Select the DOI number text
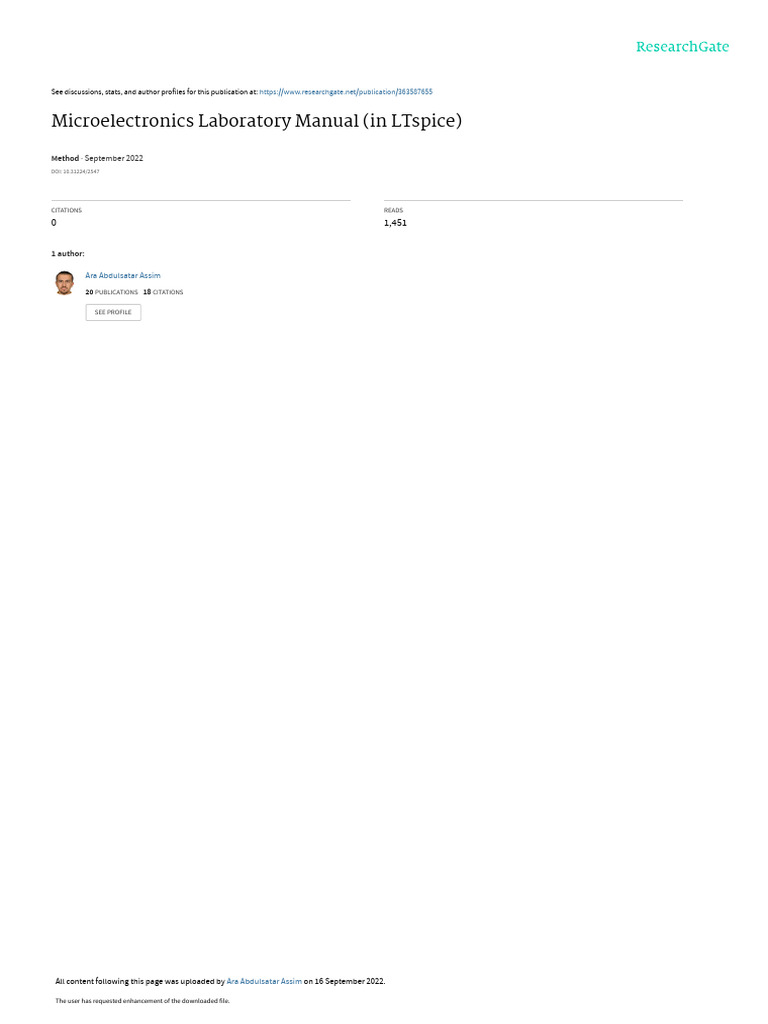This screenshot has width=768, height=1024. click(x=75, y=172)
